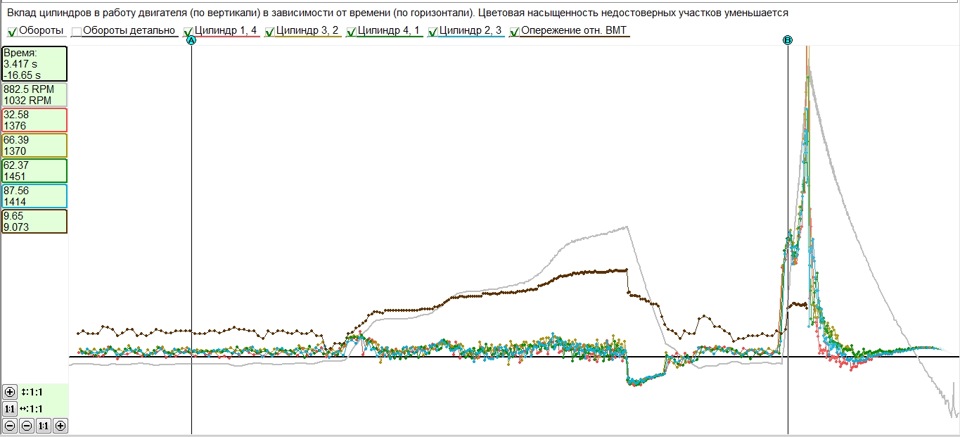Reset horizontal scale with the bottom-row 1:1 button
960x437 pixels.
(x=43, y=425)
